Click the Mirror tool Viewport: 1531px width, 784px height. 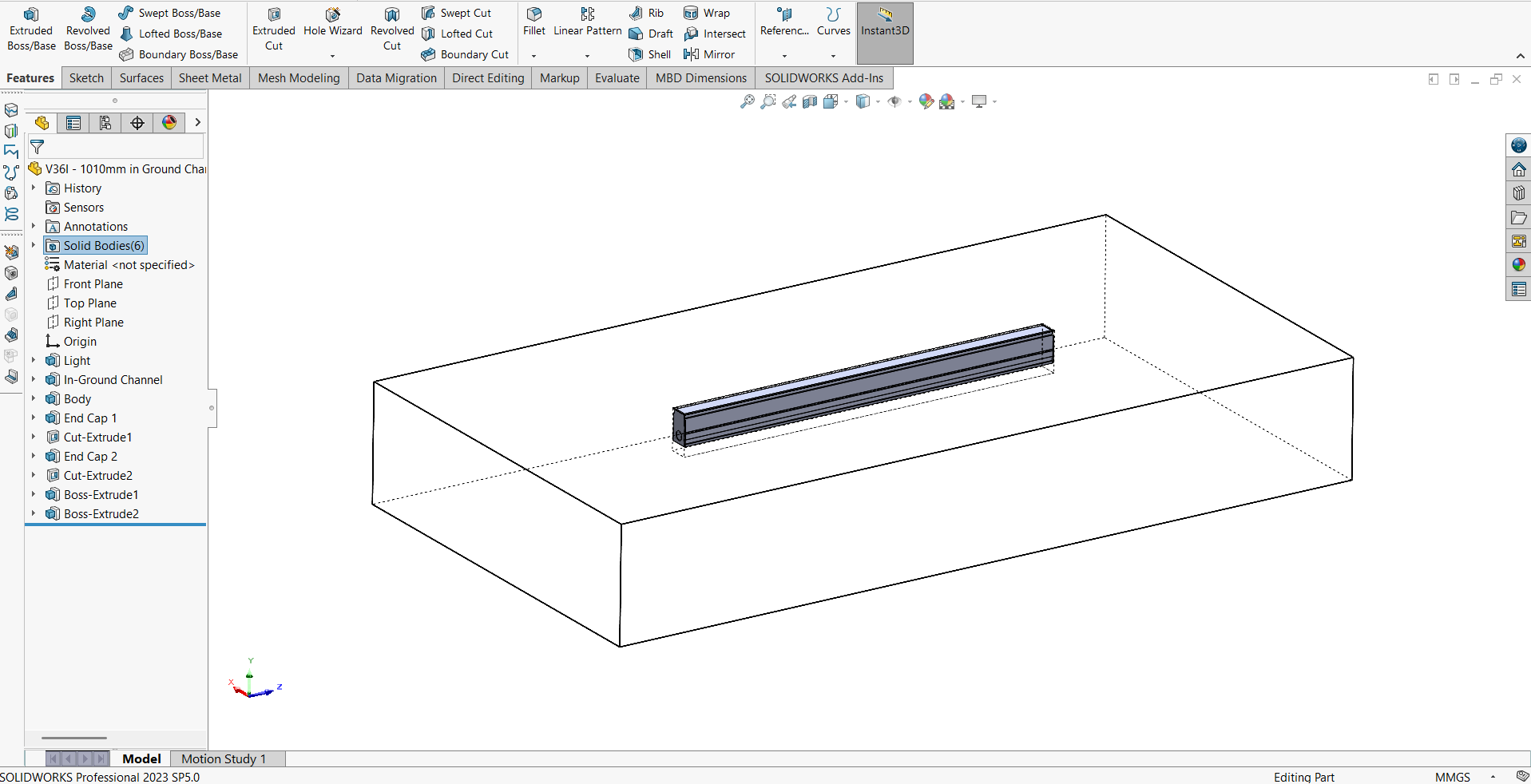coord(709,54)
